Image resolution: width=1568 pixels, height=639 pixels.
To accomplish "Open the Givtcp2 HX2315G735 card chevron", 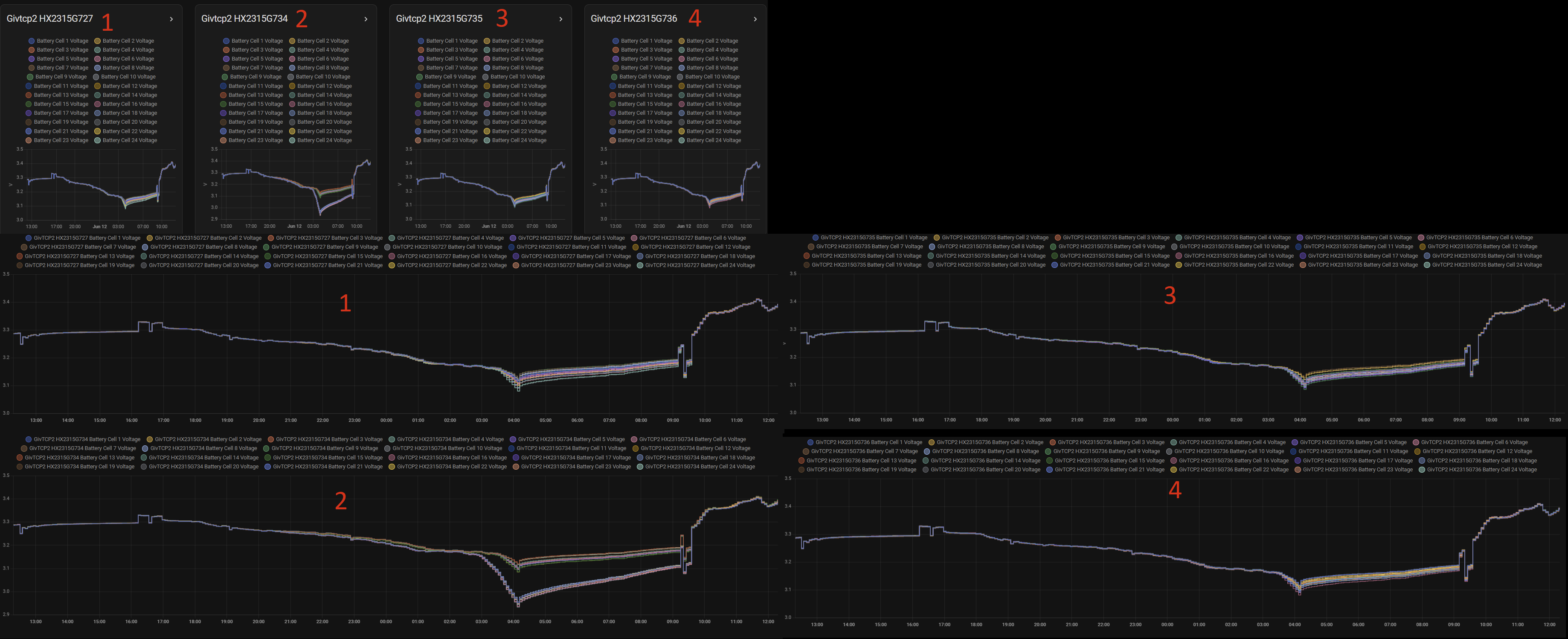I will pyautogui.click(x=560, y=20).
